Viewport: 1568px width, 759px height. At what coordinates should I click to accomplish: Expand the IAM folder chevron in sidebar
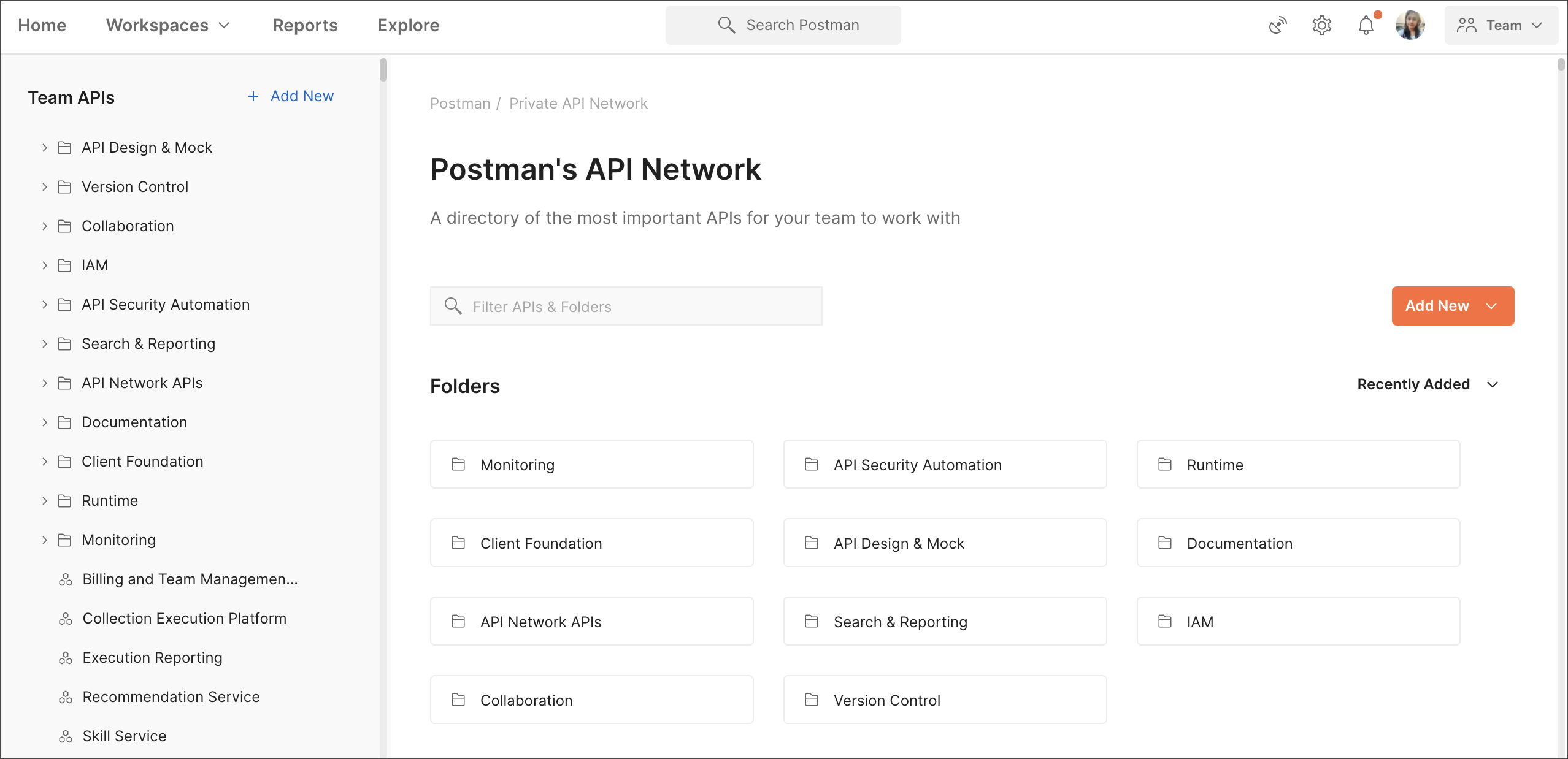[44, 265]
